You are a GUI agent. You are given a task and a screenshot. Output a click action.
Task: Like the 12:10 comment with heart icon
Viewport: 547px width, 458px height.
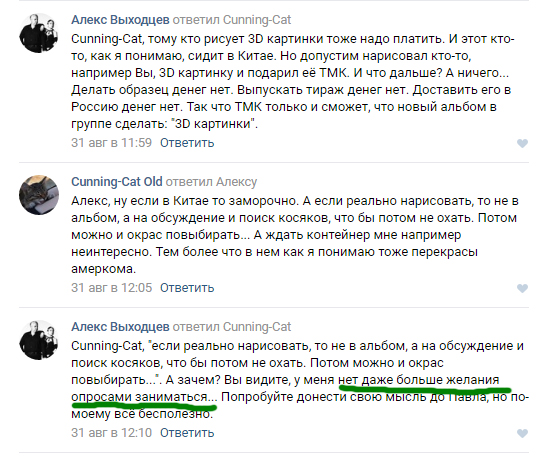(x=522, y=433)
